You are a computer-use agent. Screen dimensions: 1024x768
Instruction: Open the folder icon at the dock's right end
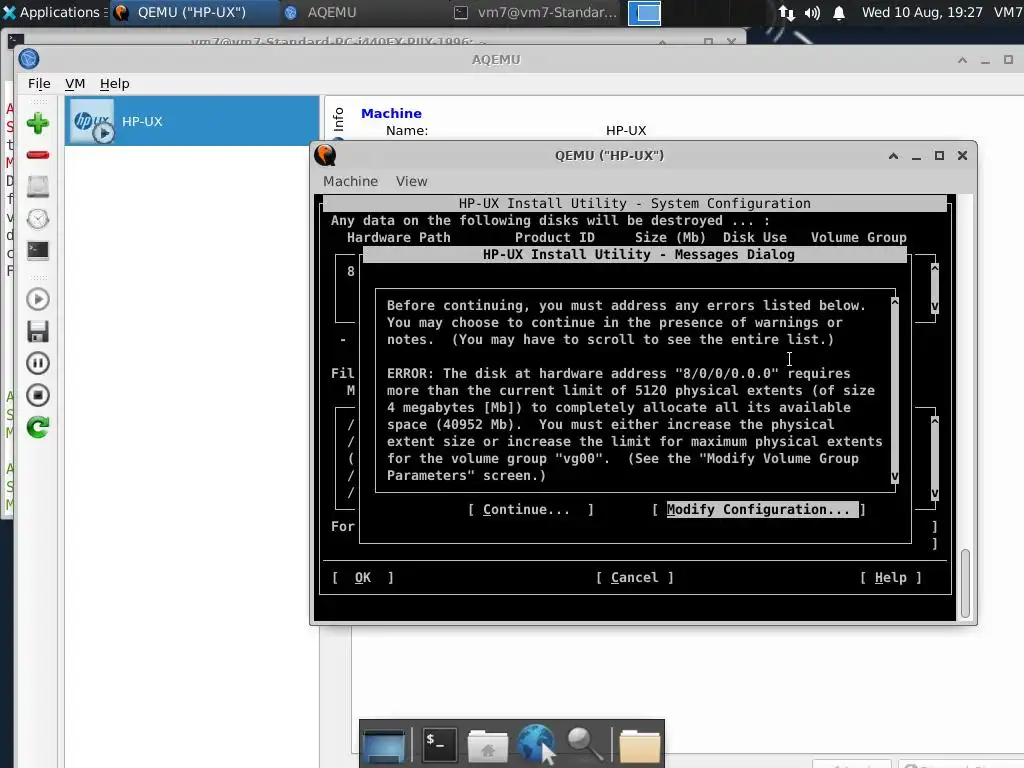tap(639, 745)
